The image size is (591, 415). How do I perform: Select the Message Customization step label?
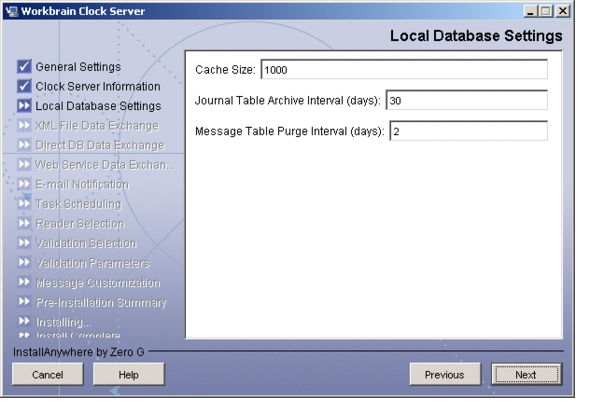[98, 282]
